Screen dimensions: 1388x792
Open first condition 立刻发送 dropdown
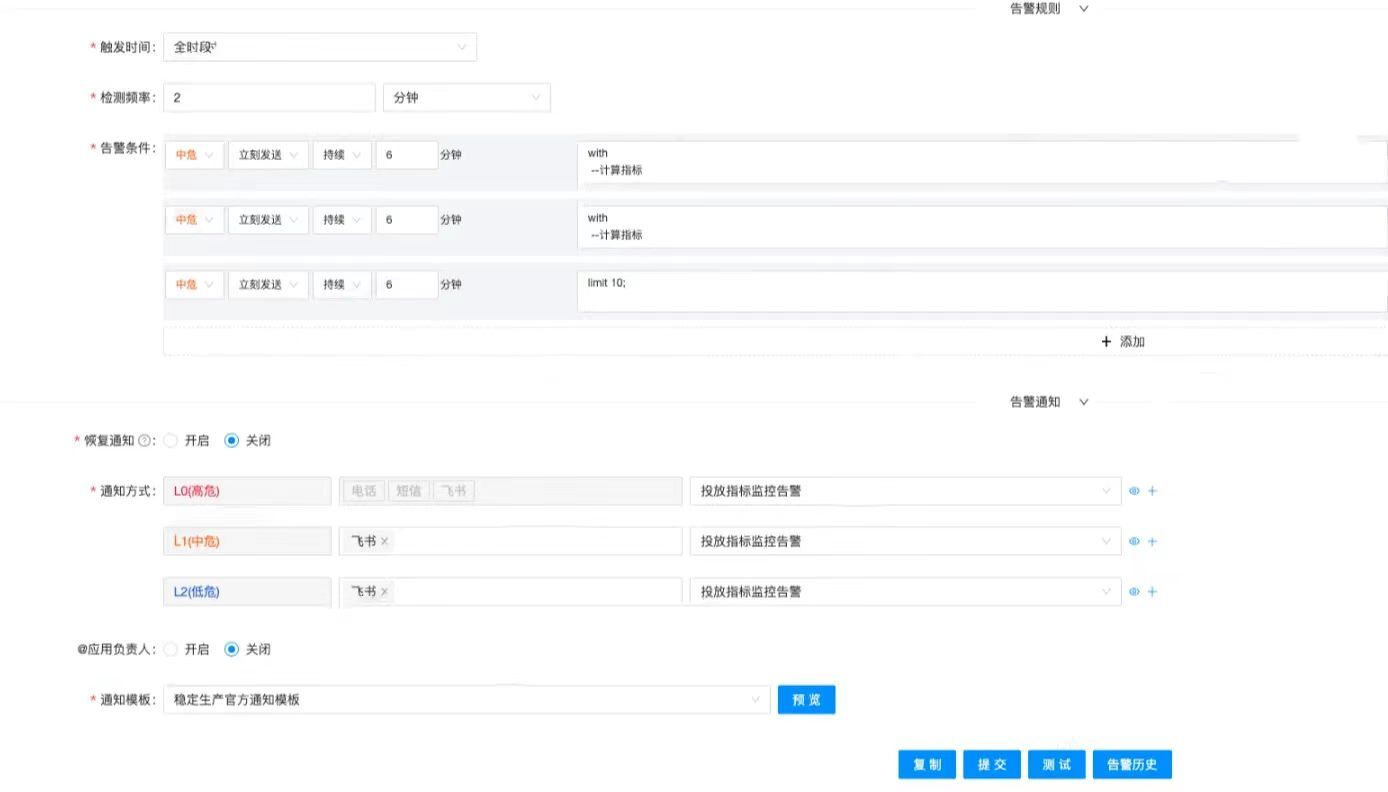(x=268, y=155)
